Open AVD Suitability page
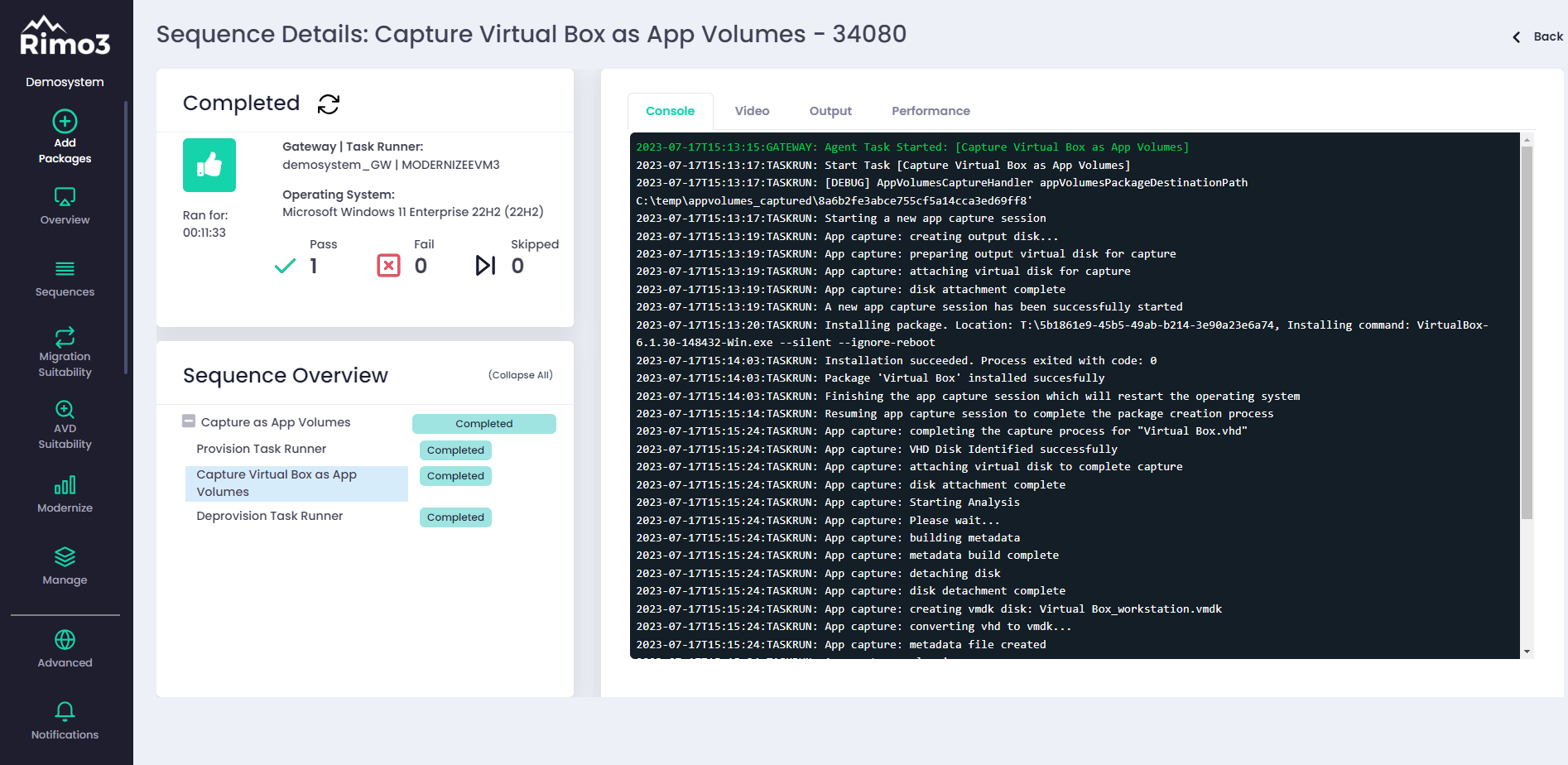 [x=65, y=425]
